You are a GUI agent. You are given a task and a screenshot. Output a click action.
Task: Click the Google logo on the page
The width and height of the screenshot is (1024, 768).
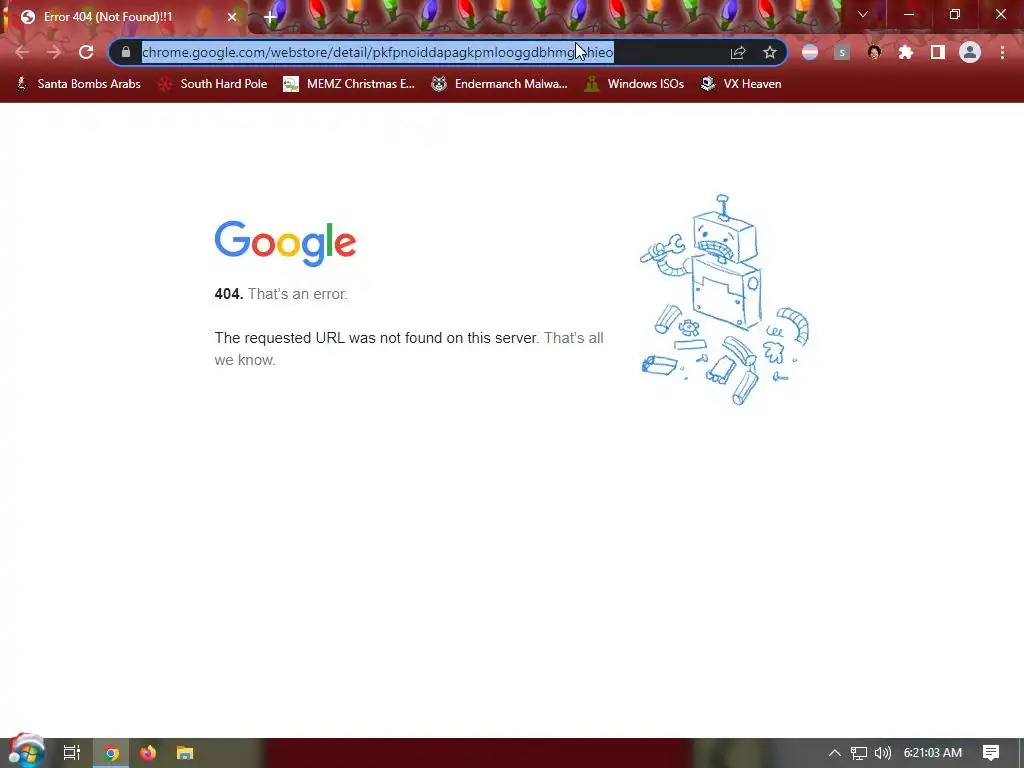click(285, 243)
